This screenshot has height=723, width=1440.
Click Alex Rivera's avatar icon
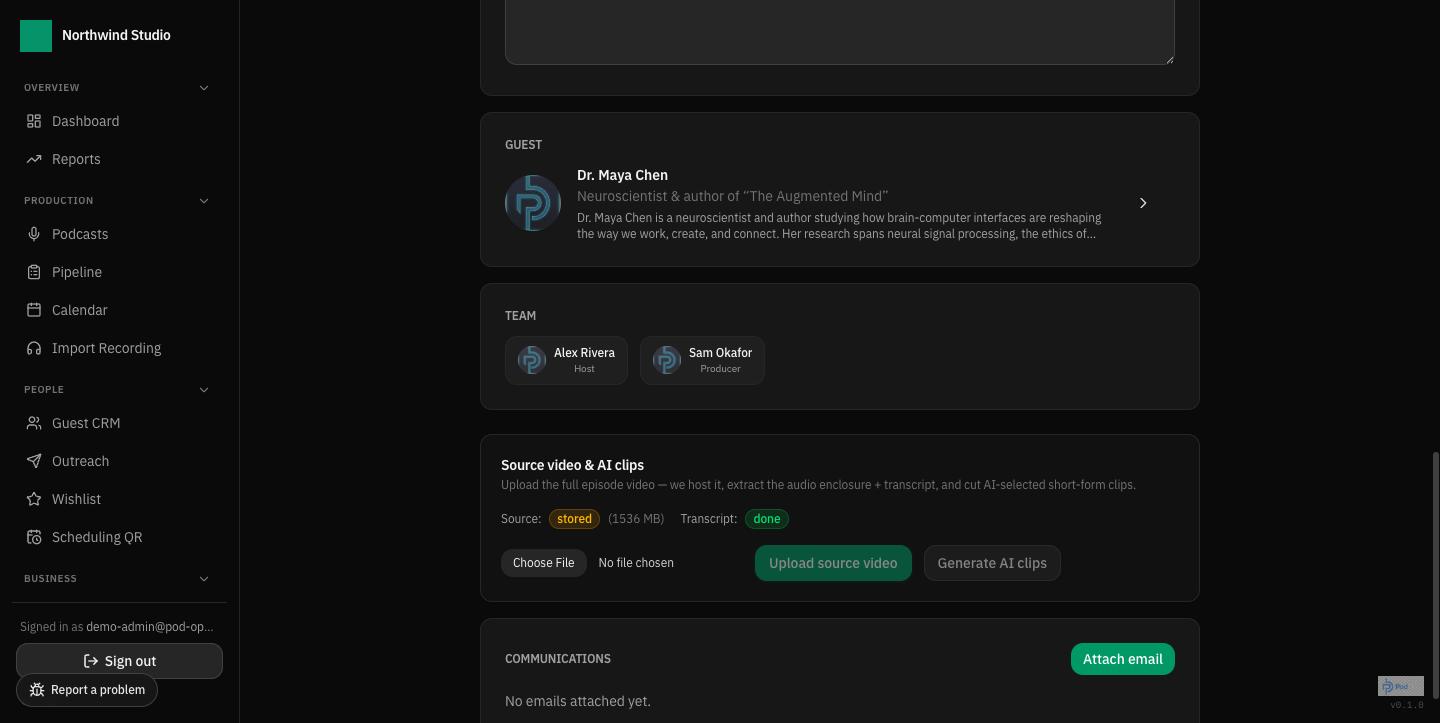click(532, 360)
